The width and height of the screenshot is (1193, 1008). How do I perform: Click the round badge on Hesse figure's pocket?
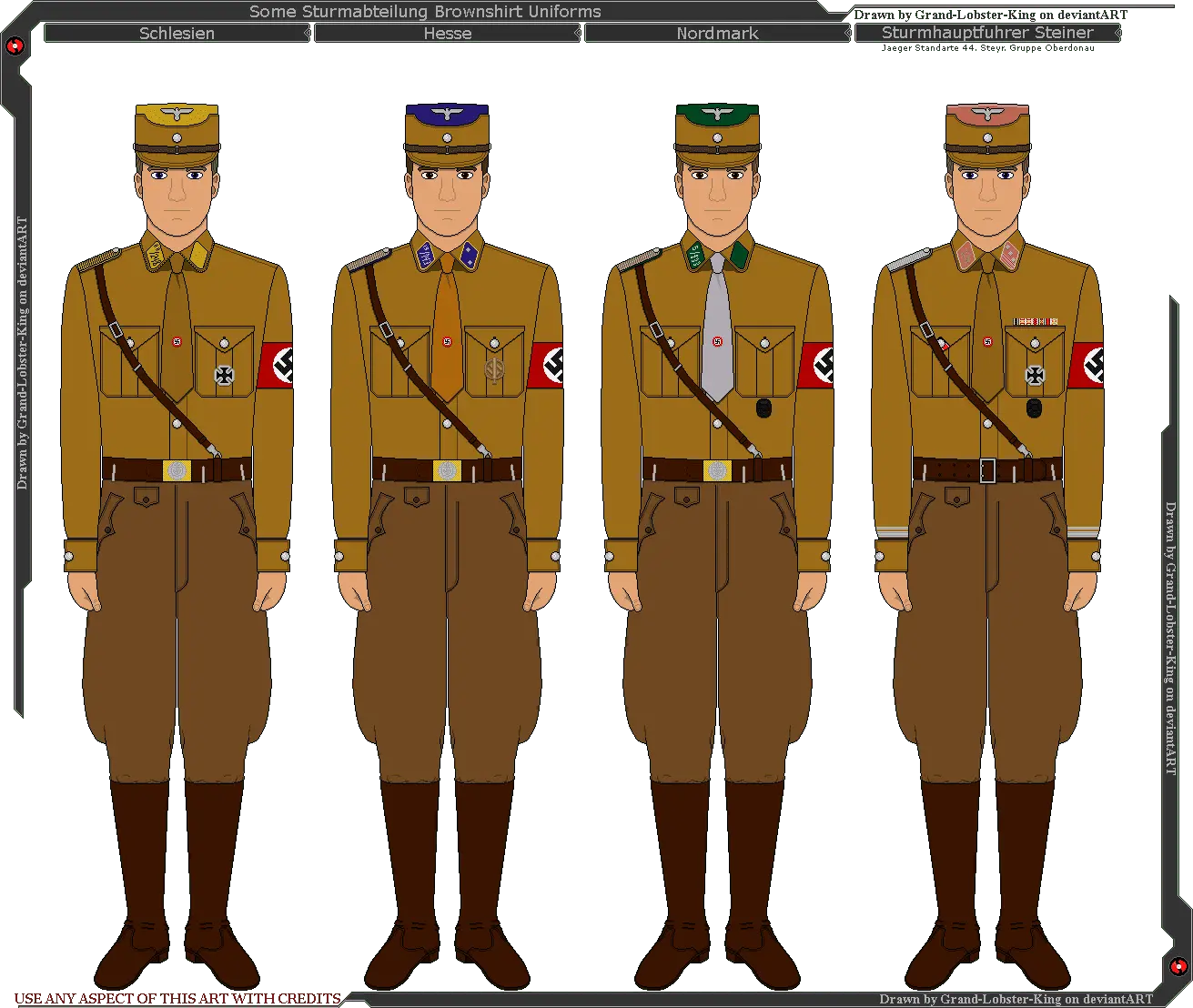(494, 371)
